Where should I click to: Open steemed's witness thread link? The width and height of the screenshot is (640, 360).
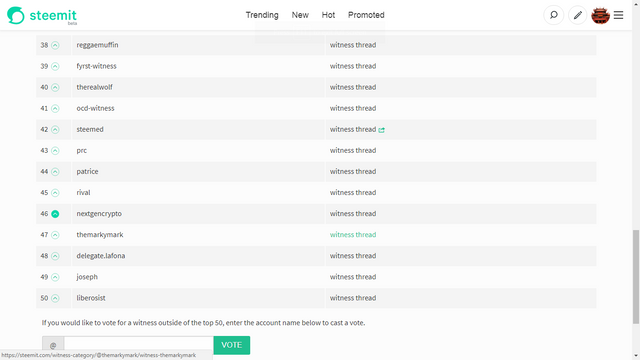pos(353,129)
